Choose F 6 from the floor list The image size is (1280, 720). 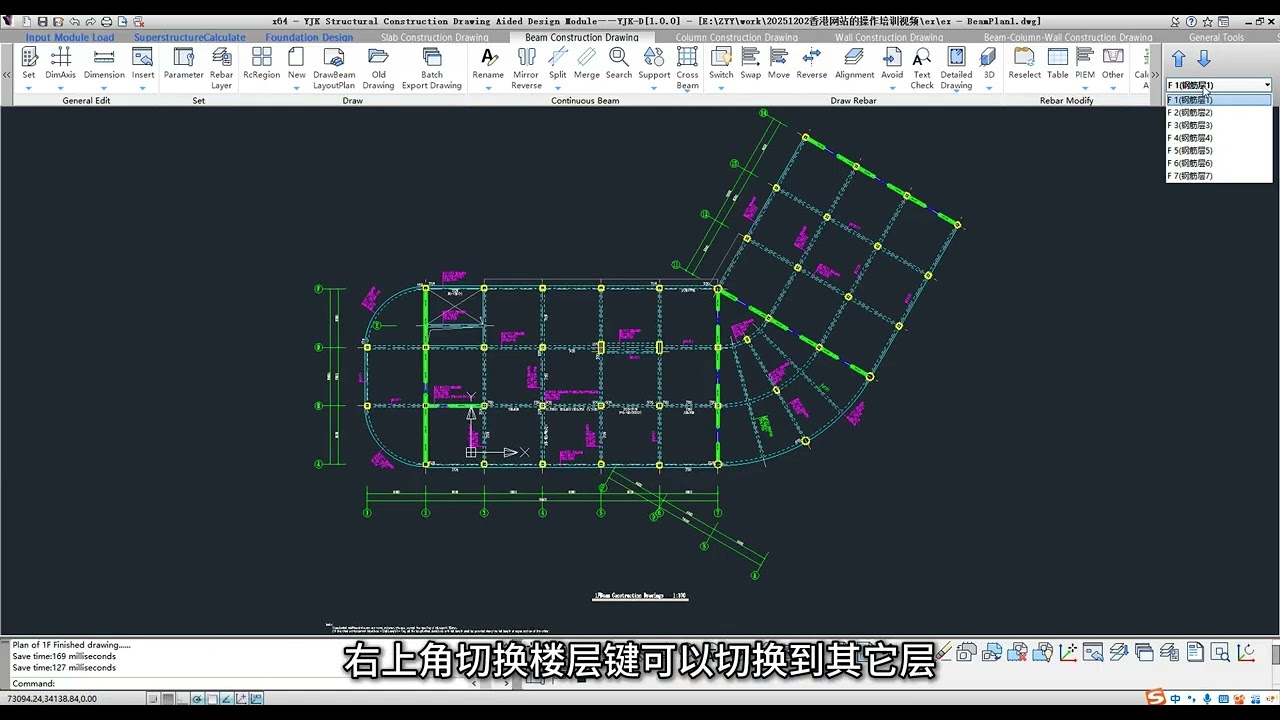coord(1219,163)
